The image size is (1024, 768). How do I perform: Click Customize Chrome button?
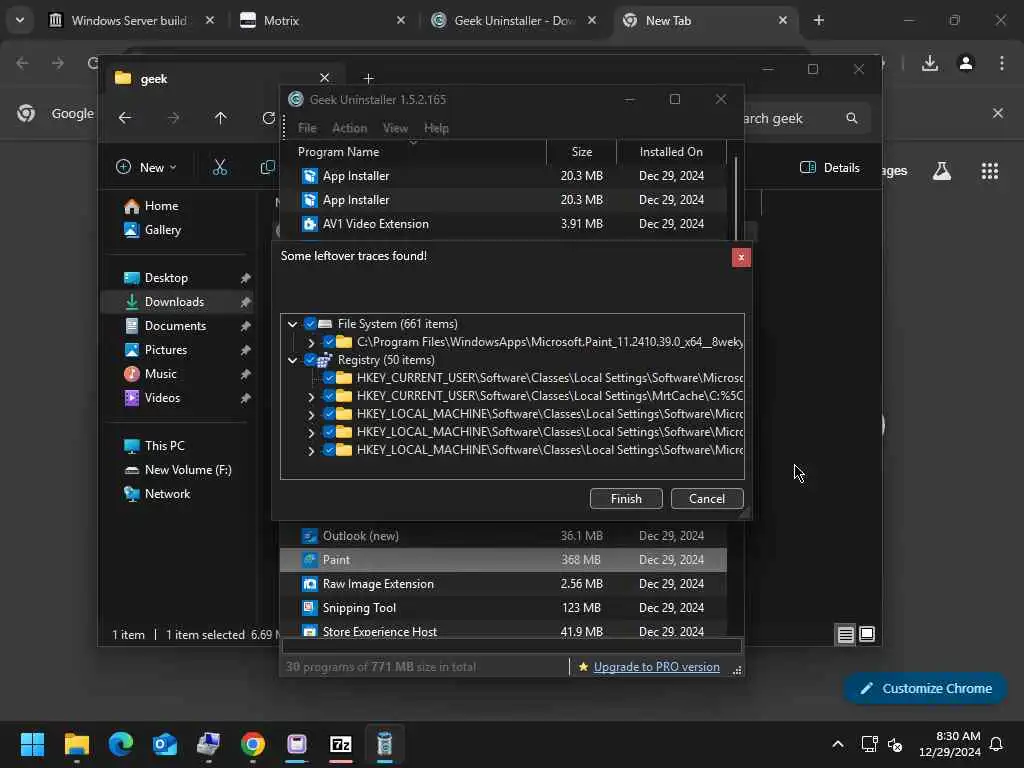point(925,688)
